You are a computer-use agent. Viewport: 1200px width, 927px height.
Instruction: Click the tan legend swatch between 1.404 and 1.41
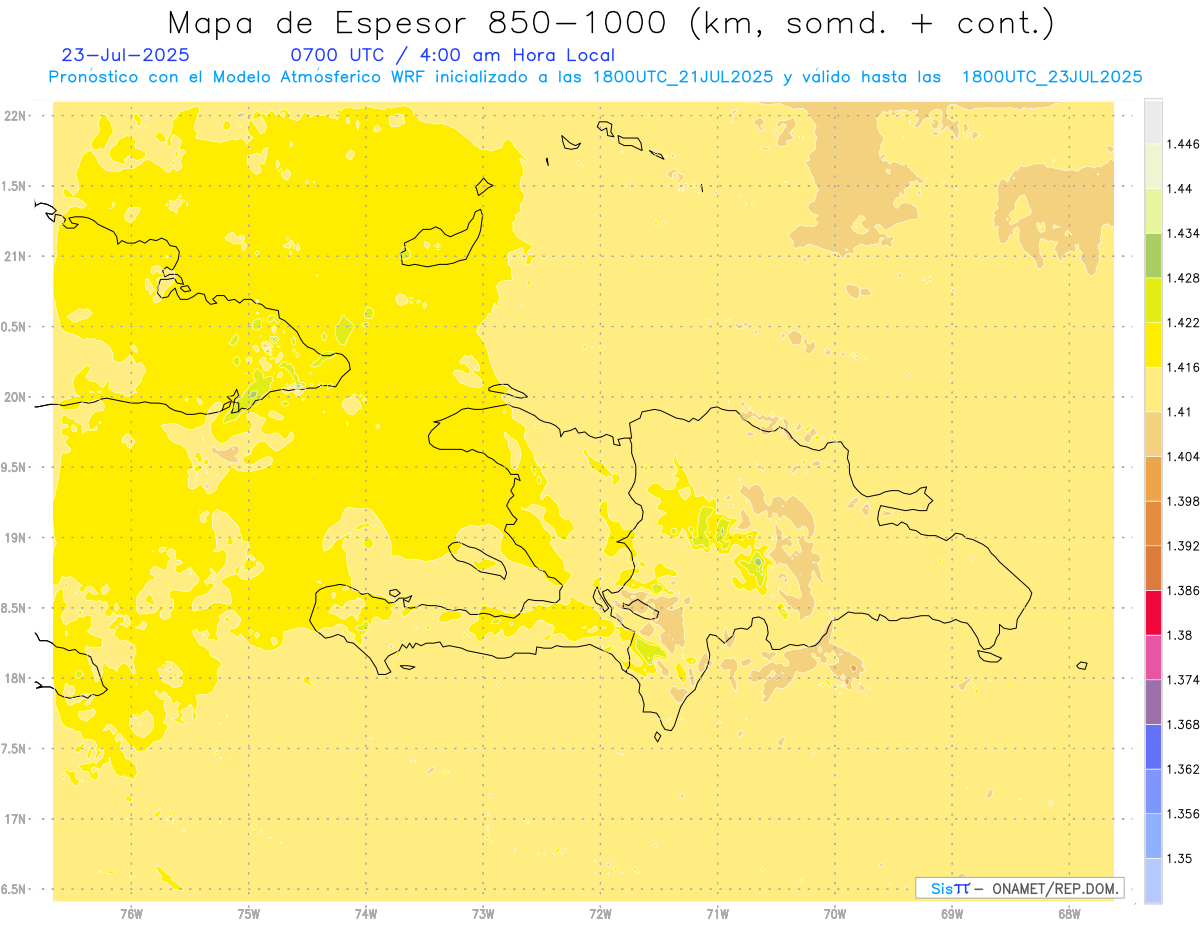pos(1153,433)
